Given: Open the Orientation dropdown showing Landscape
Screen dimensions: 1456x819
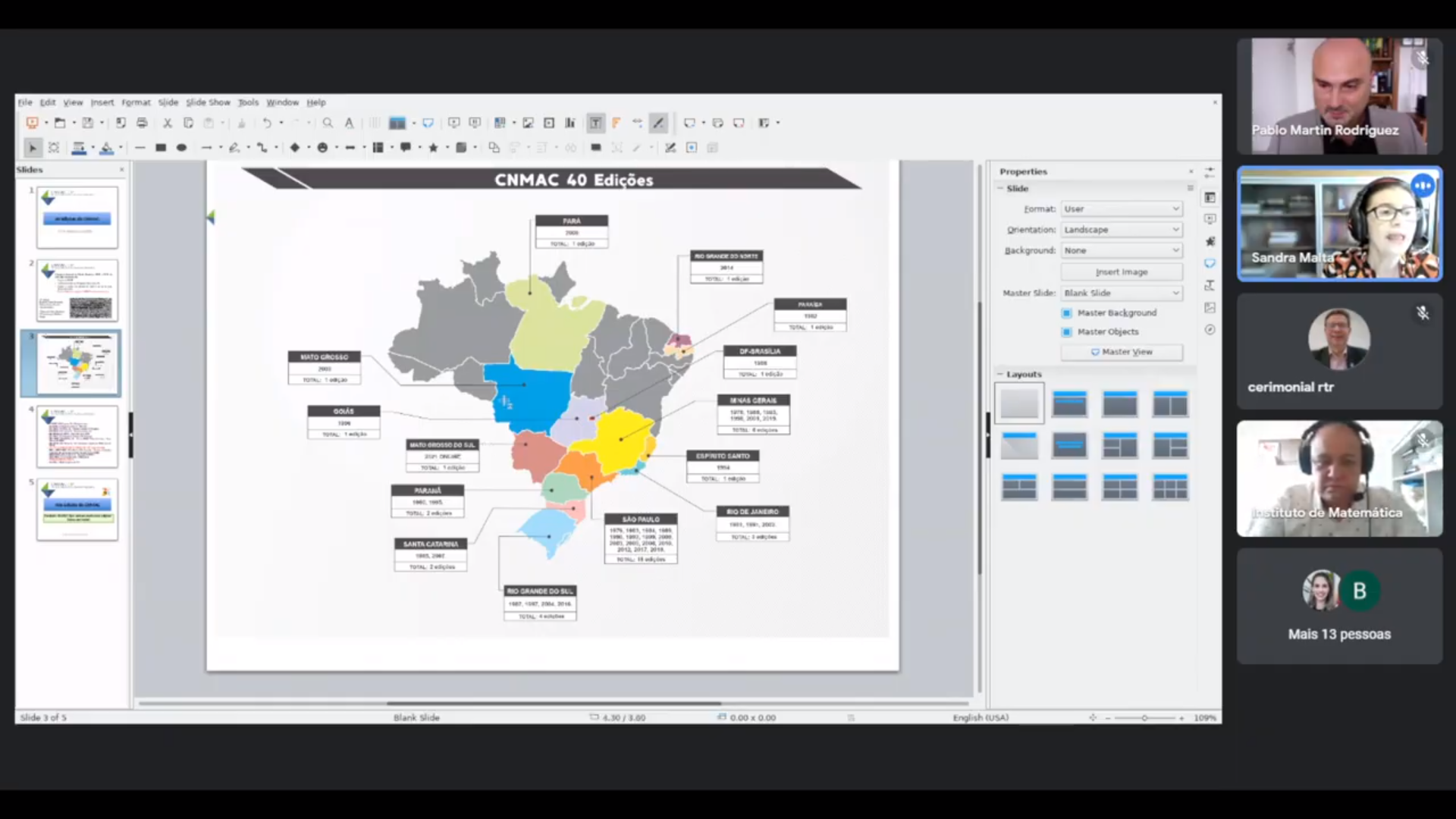Looking at the screenshot, I should pos(1121,230).
